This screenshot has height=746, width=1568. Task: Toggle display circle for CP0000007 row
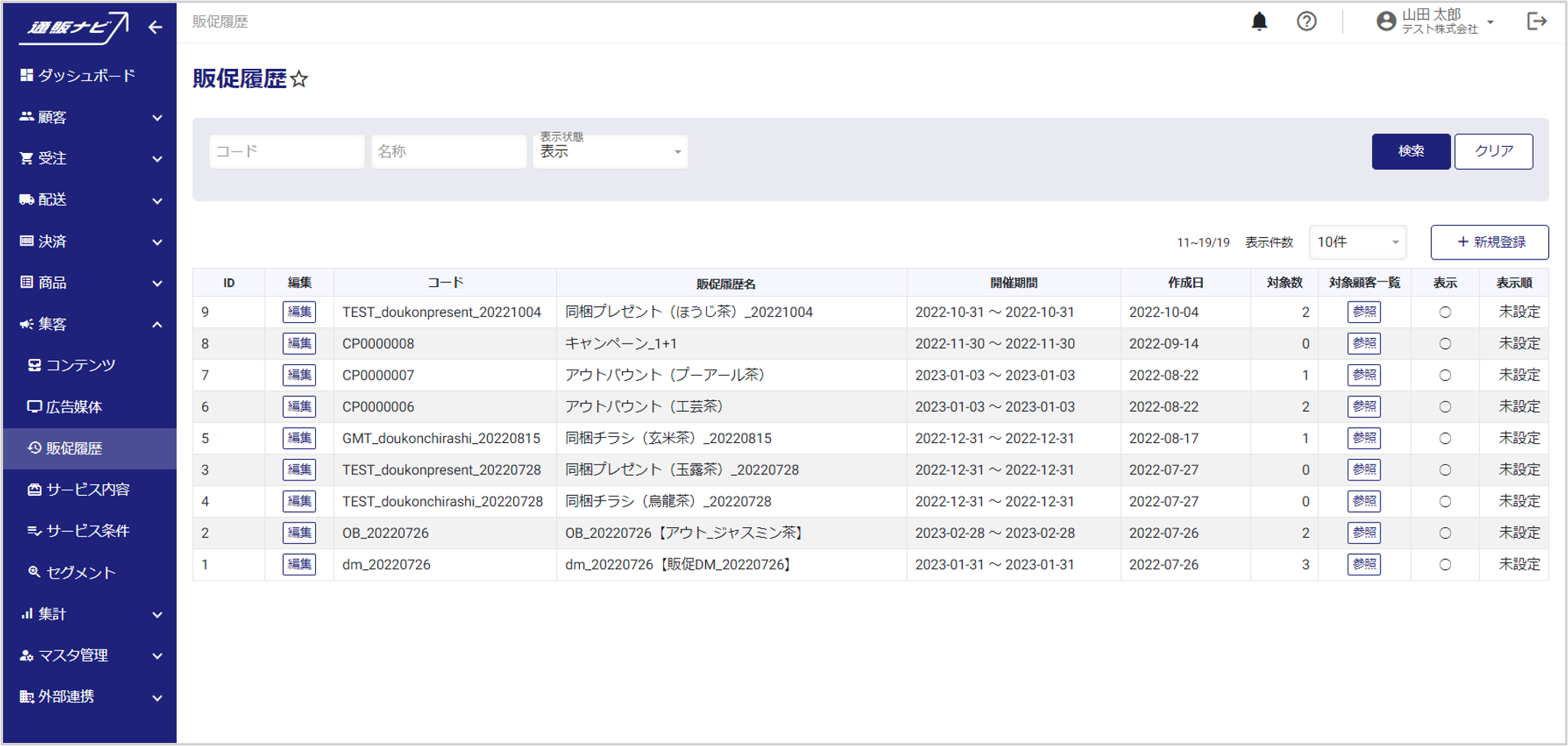1445,376
